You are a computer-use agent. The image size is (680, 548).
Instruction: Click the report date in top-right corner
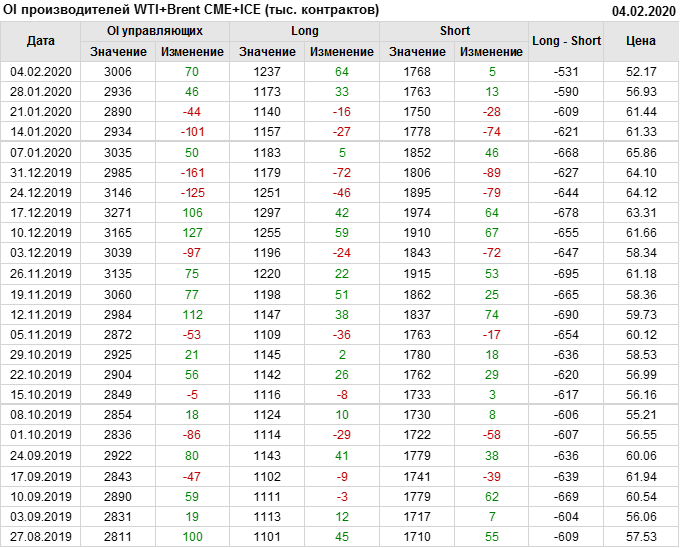[x=643, y=11]
